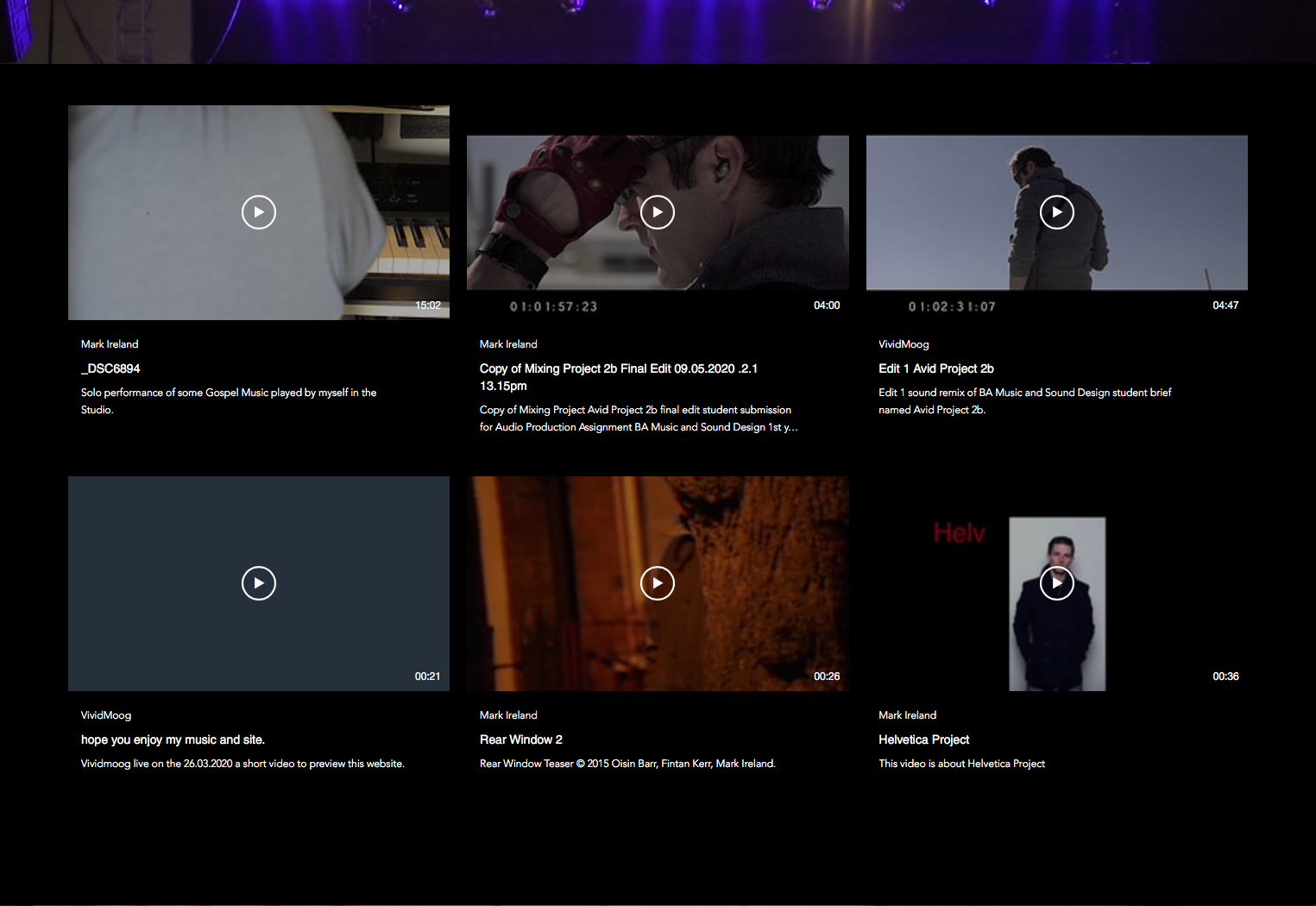Play the Copy of Mixing Project 2b video
Image resolution: width=1316 pixels, height=906 pixels.
pos(658,212)
